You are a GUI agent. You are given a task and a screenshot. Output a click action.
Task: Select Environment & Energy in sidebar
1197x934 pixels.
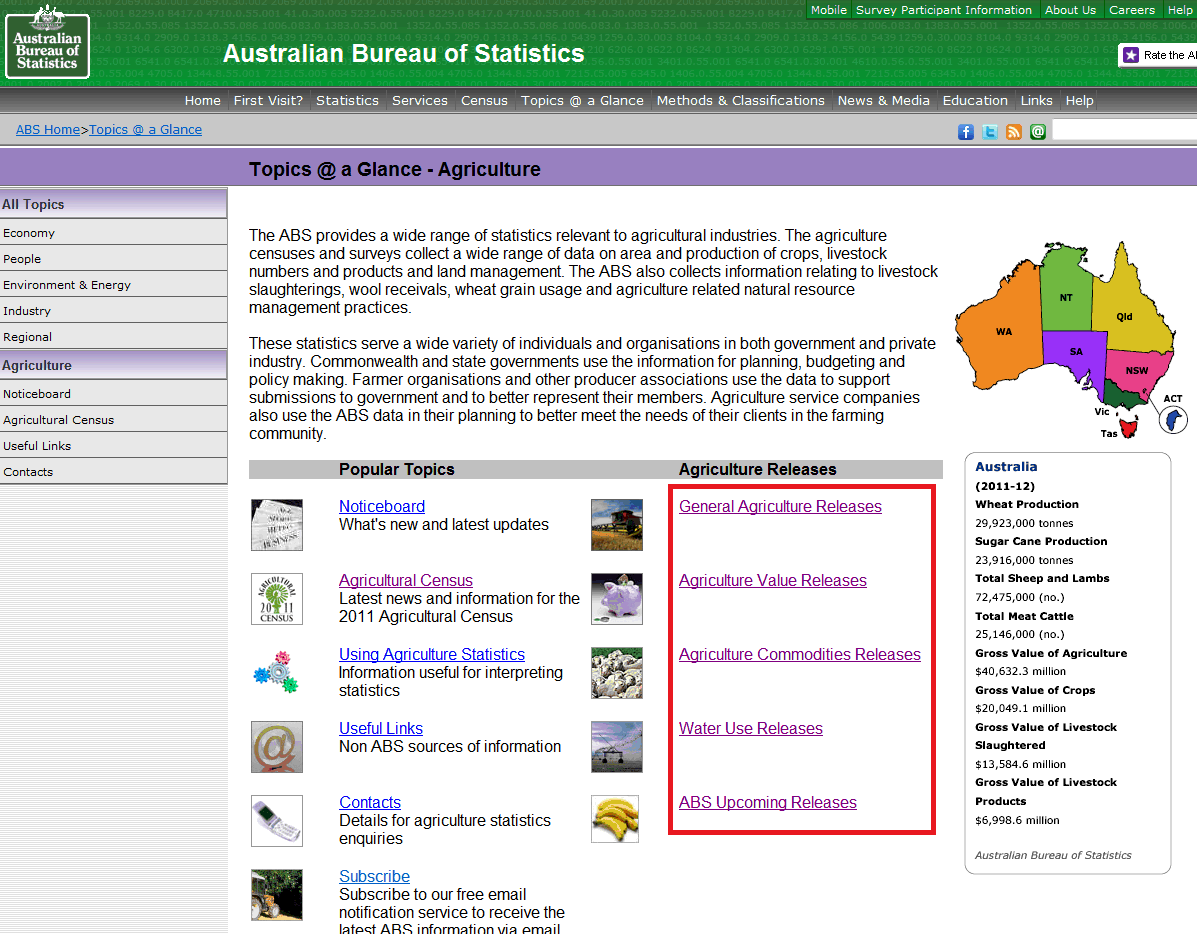67,285
